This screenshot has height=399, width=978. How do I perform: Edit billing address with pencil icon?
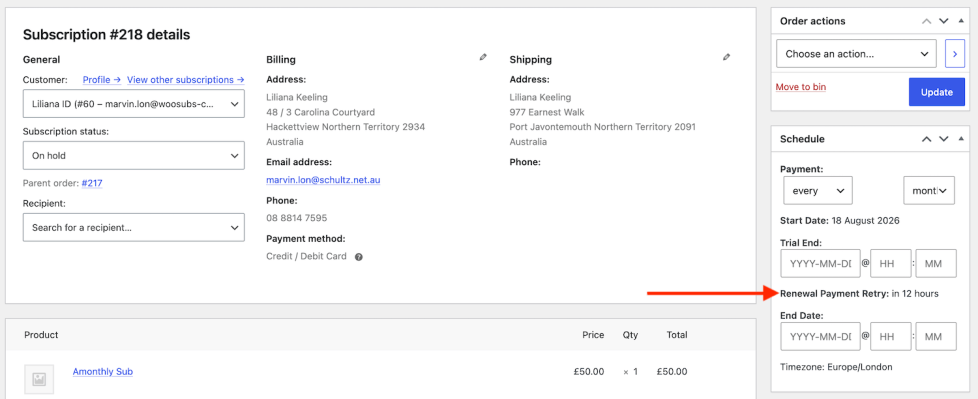tap(483, 57)
